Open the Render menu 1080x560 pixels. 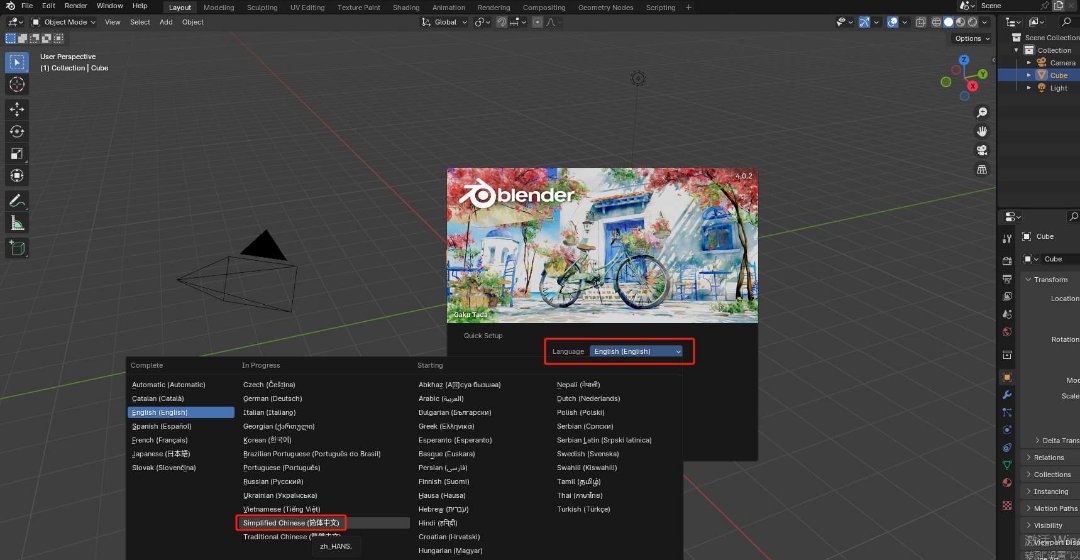click(76, 6)
